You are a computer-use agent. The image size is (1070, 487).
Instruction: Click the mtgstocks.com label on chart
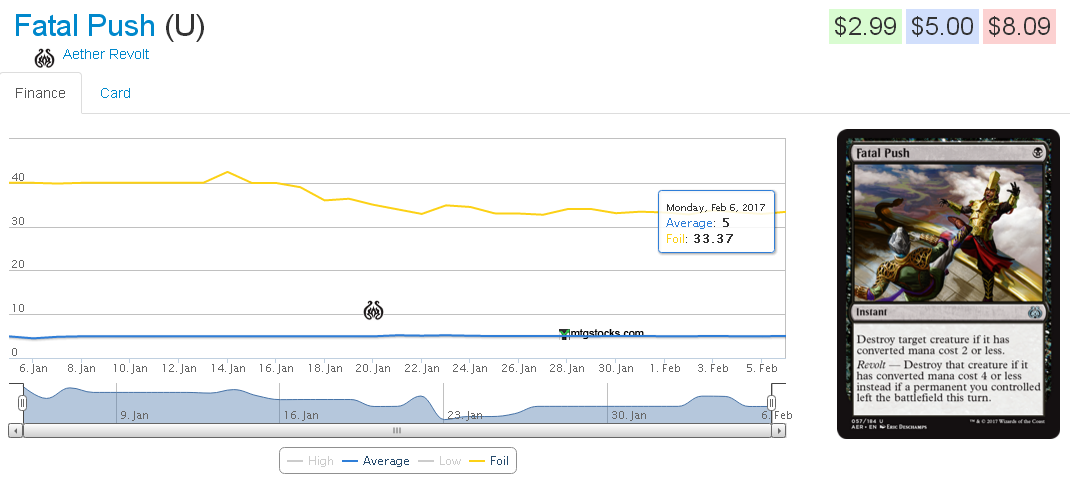[605, 334]
